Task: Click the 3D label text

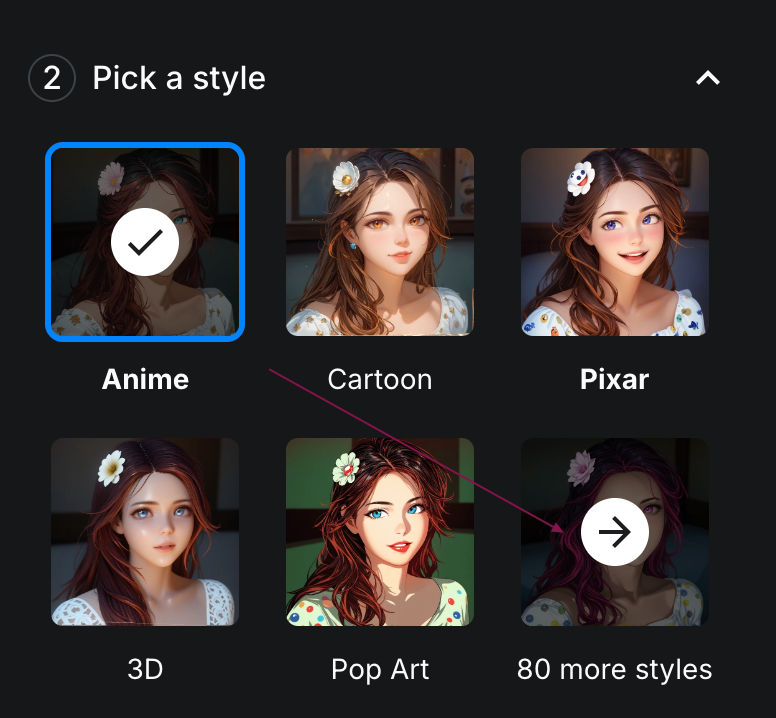Action: click(145, 670)
